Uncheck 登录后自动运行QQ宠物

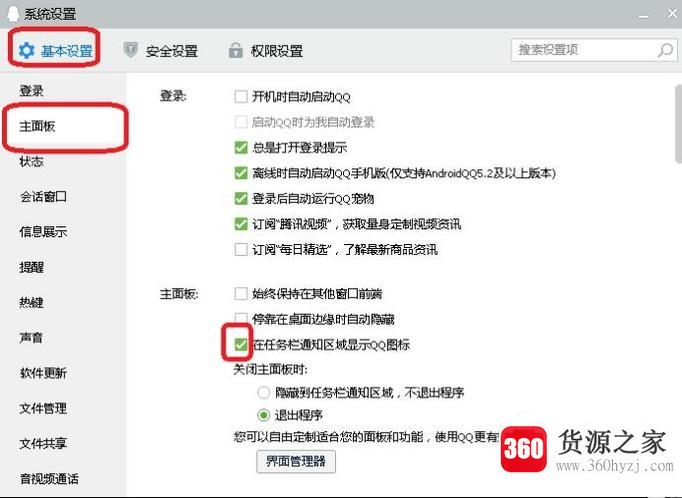[x=241, y=199]
